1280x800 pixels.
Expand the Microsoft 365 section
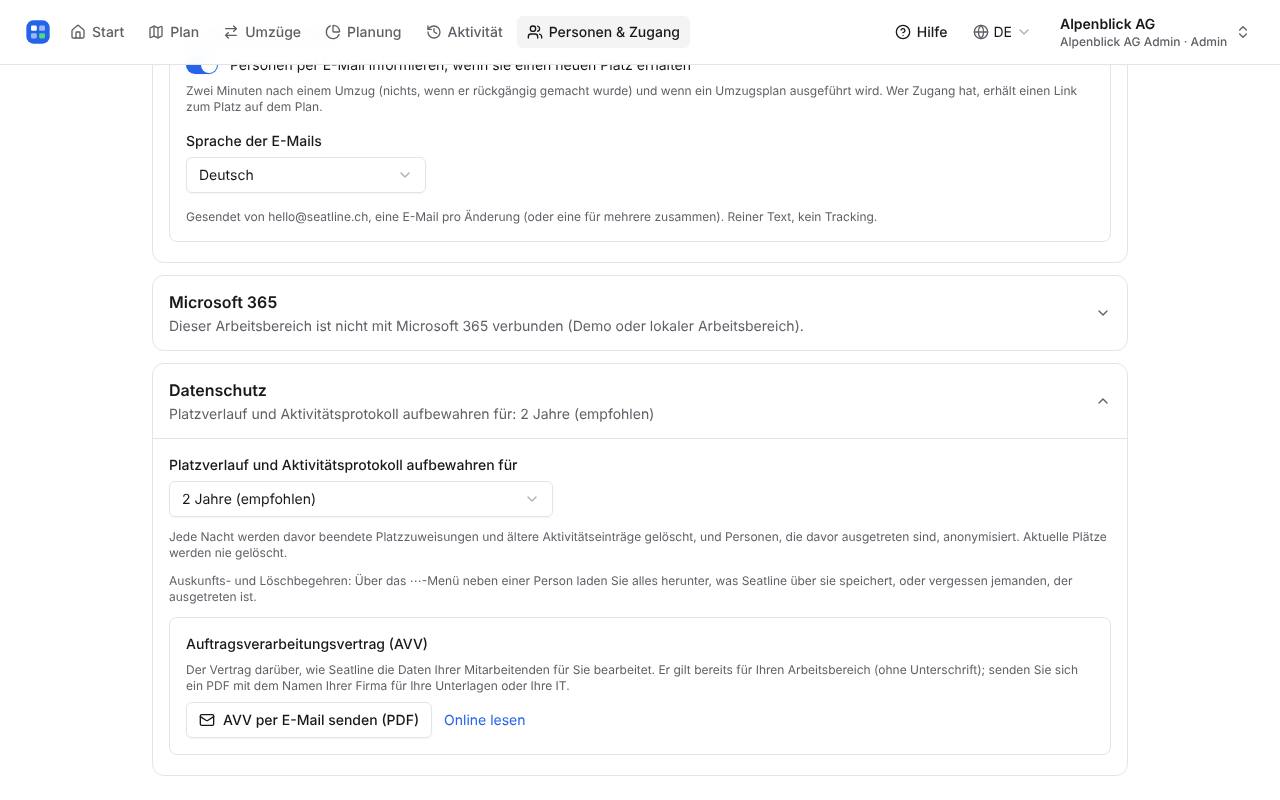(640, 313)
